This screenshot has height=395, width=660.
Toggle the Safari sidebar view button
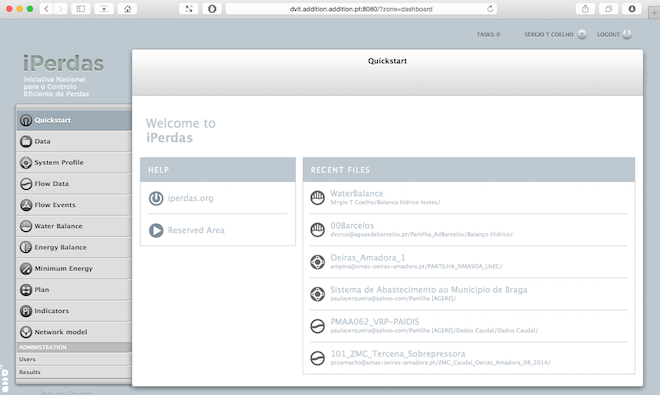click(80, 9)
